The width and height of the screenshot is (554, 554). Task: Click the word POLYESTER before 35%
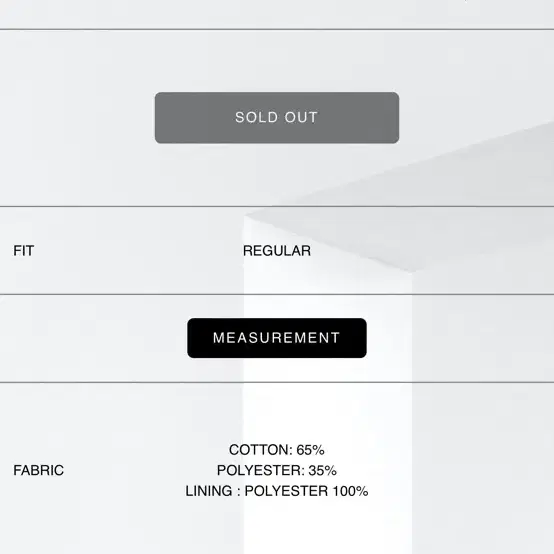click(x=259, y=470)
